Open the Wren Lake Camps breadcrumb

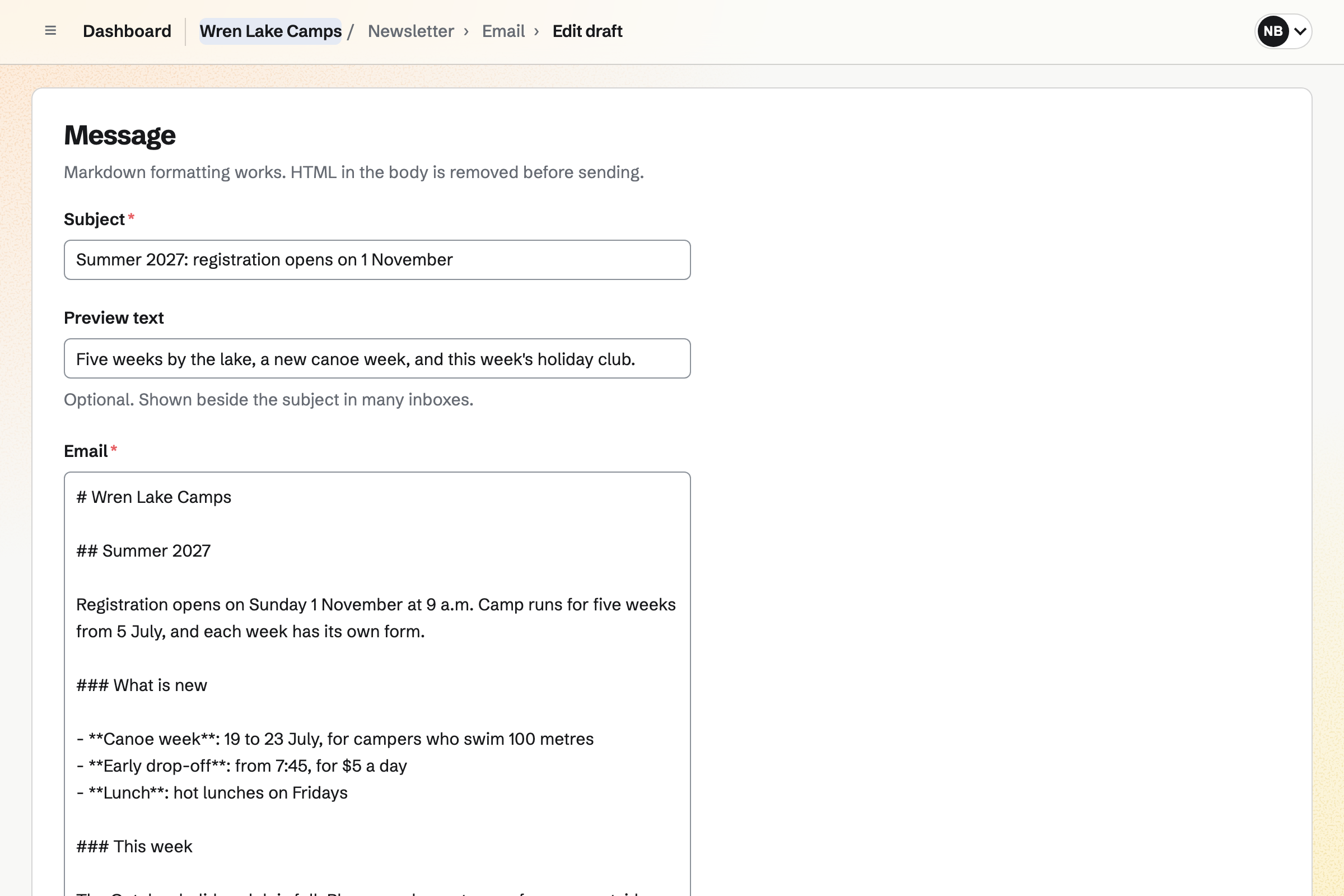270,31
